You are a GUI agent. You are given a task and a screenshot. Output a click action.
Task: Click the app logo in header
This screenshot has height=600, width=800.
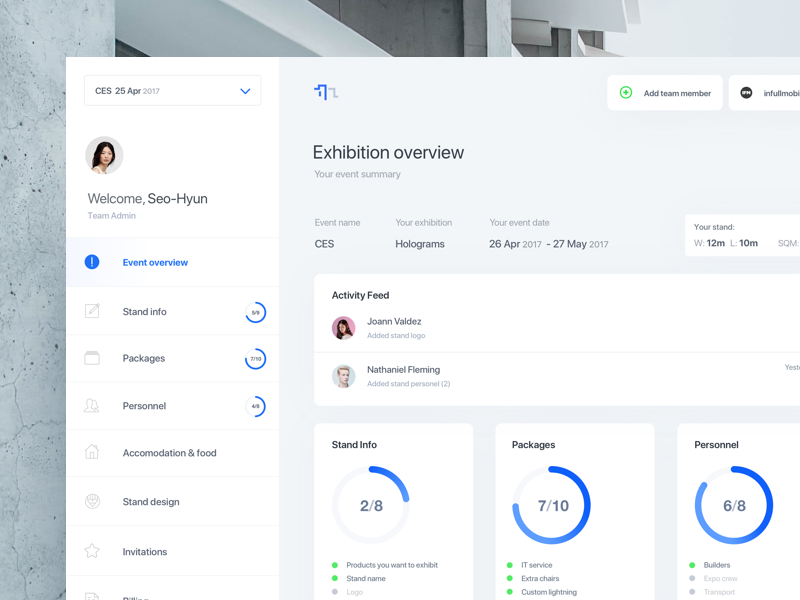pos(326,92)
